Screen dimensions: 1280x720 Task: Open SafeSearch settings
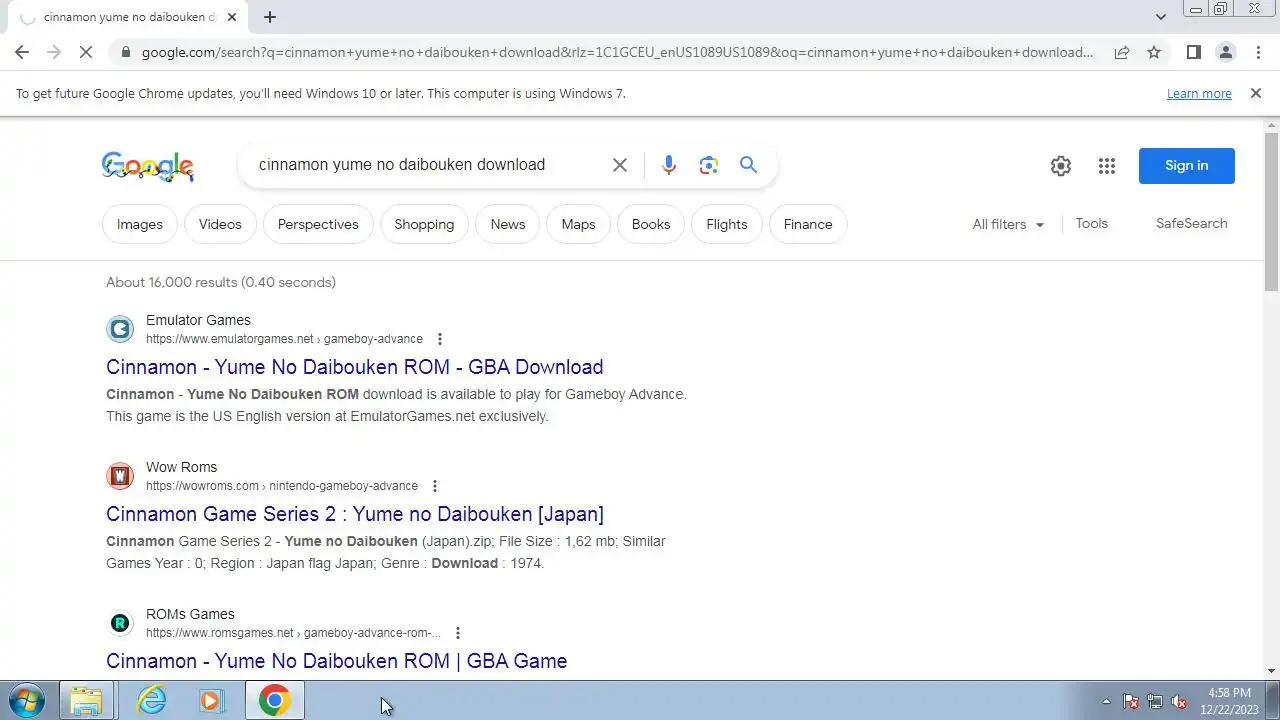(1191, 223)
